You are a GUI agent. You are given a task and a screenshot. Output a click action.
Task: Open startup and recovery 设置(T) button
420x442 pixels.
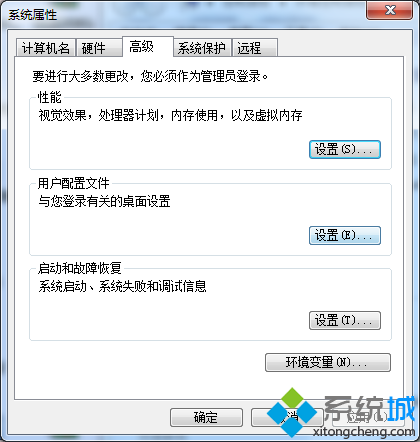345,320
